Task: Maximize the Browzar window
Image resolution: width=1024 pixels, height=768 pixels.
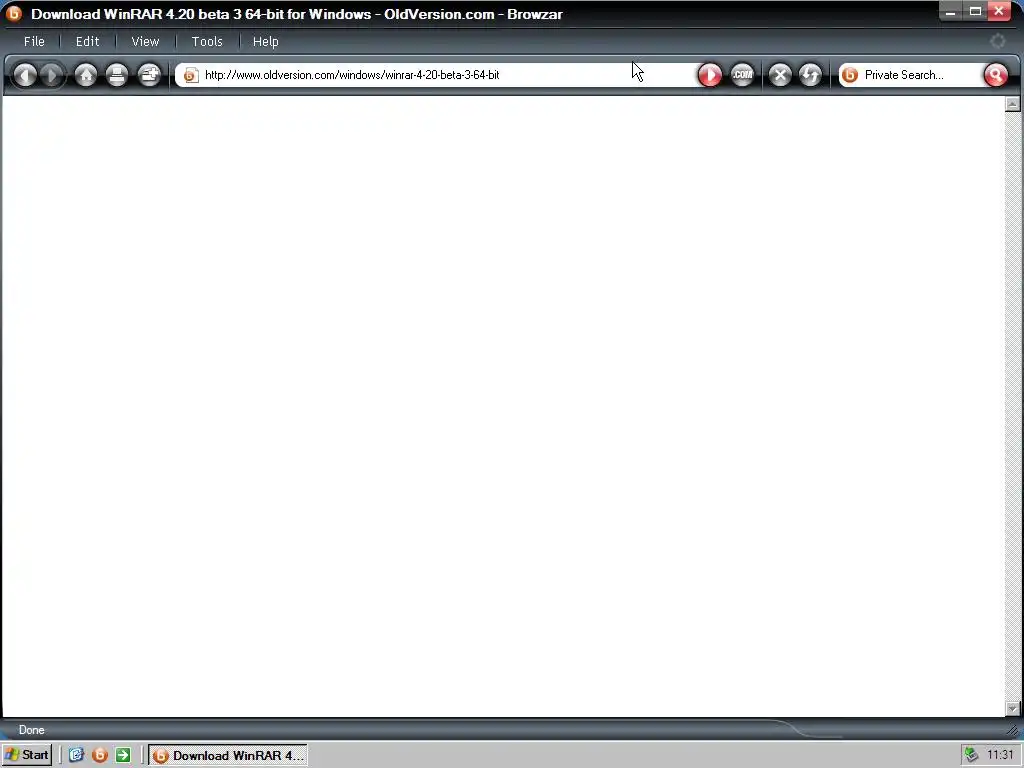Action: [975, 11]
